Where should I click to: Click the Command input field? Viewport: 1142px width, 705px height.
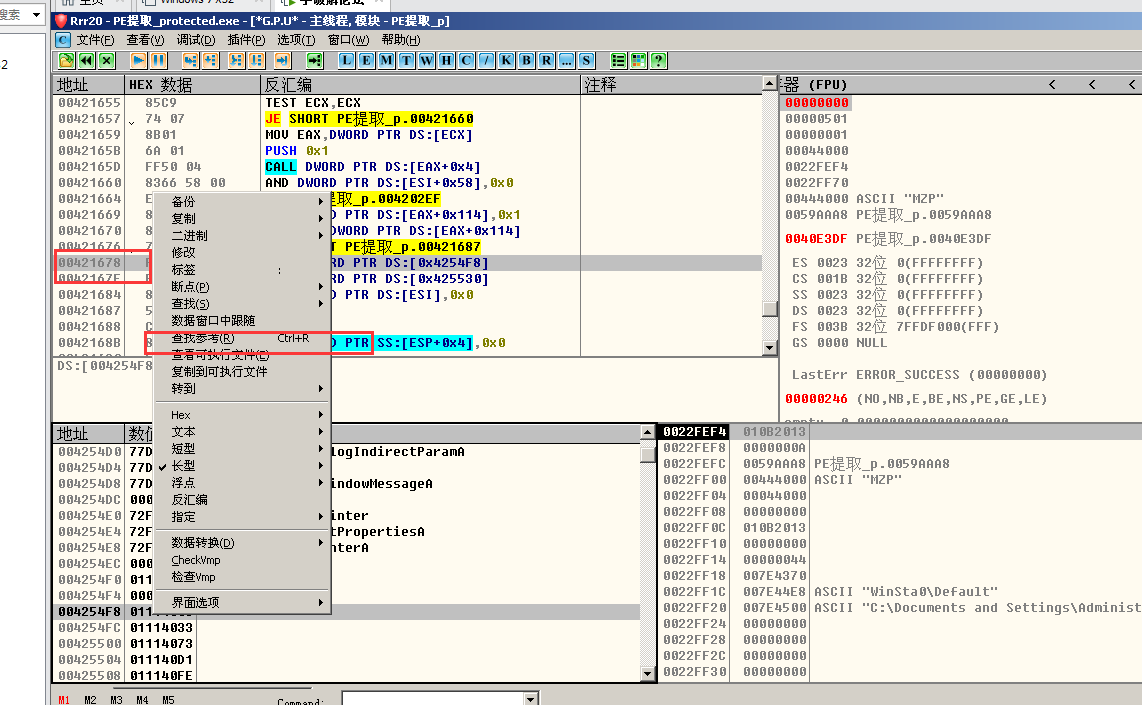433,699
